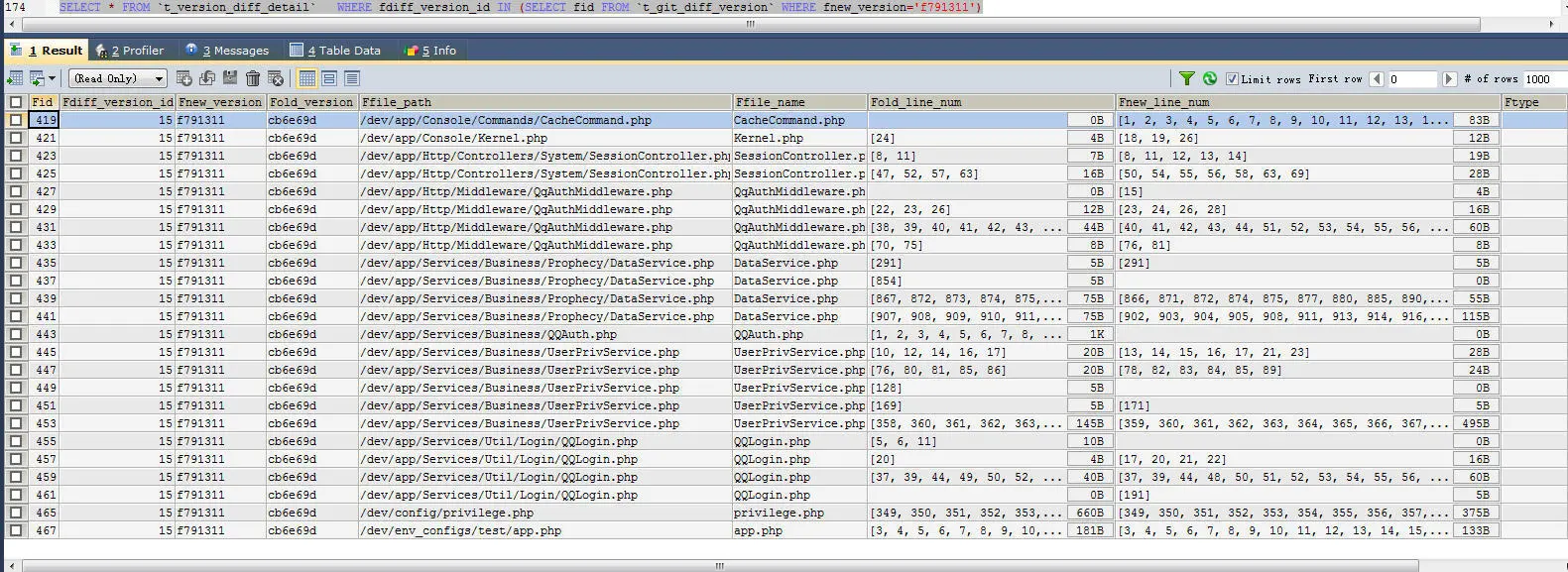The height and width of the screenshot is (572, 1568).
Task: Sort by the Fid column header
Action: tap(44, 102)
